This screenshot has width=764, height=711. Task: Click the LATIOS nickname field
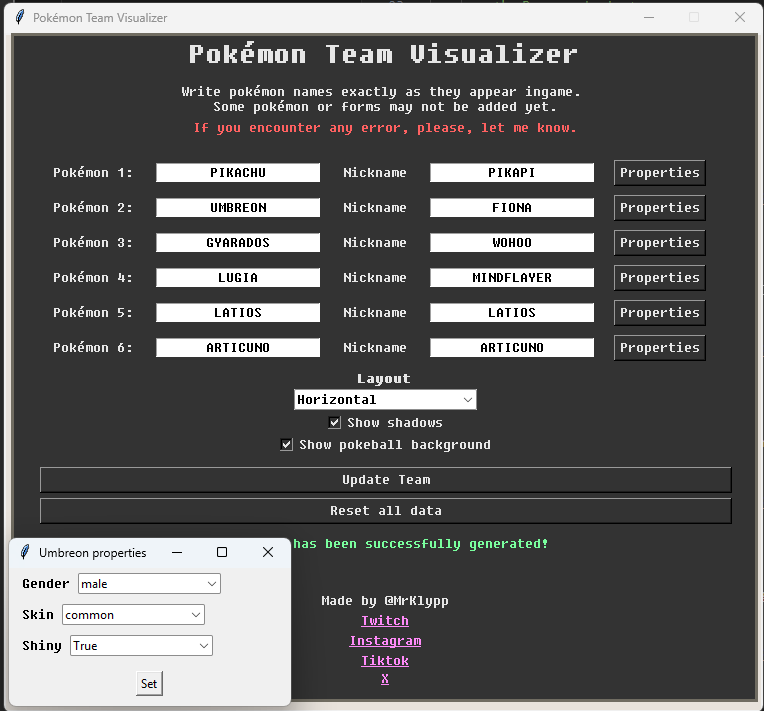[x=512, y=312]
